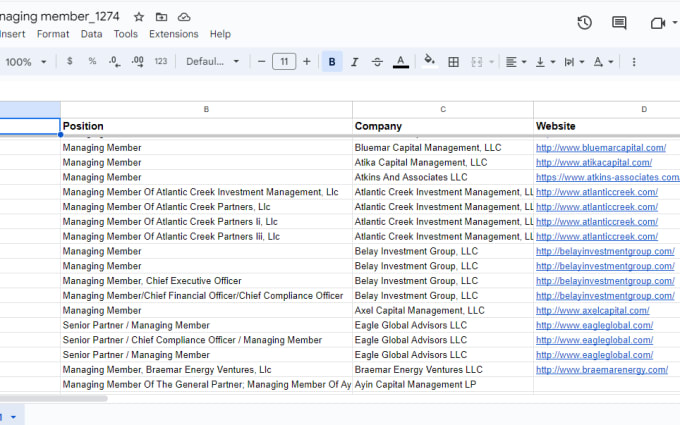Decrease decimal places
This screenshot has width=680, height=425.
(x=114, y=62)
